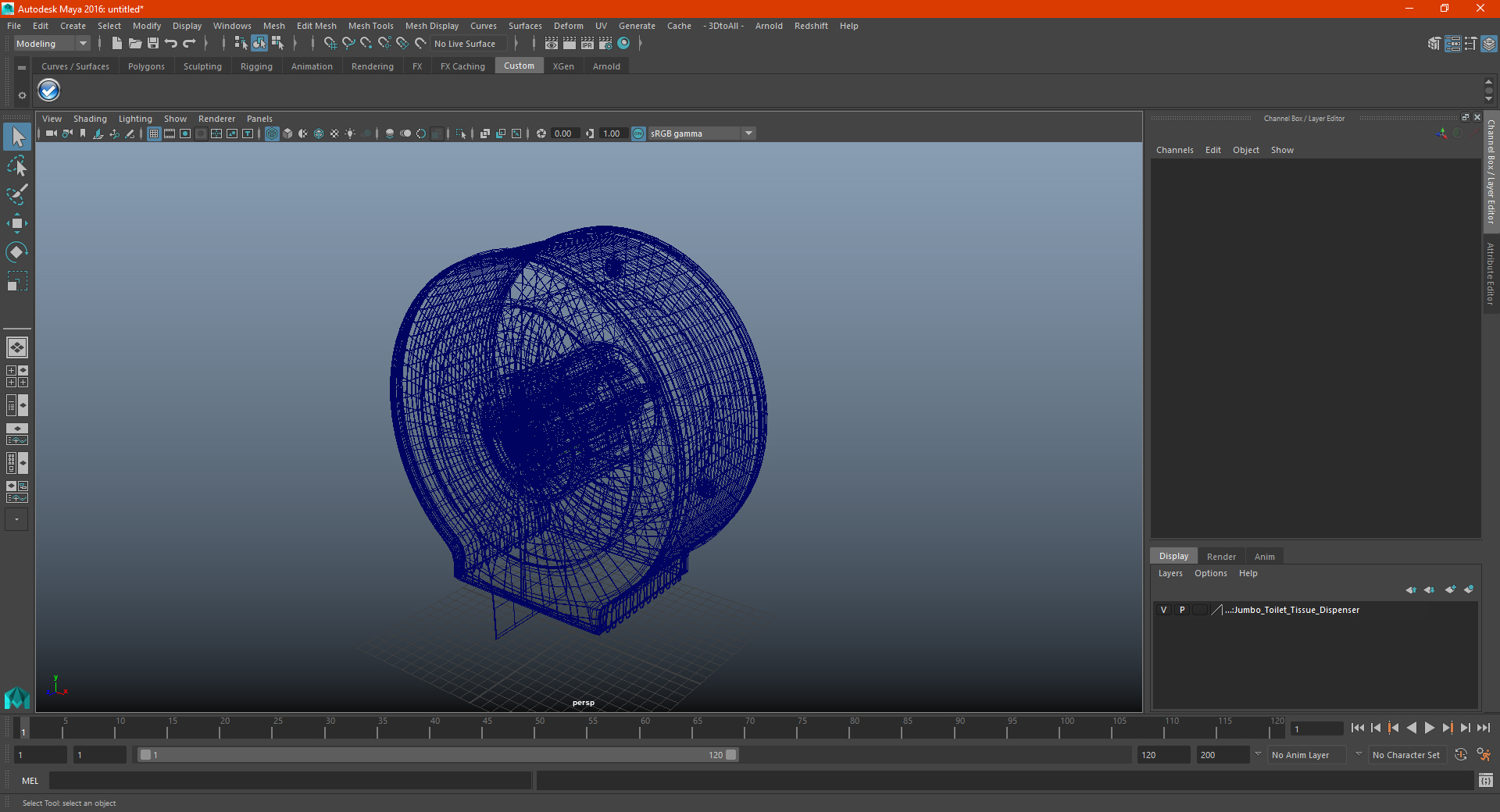Enable Snap to grids
1500x812 pixels.
(x=330, y=44)
